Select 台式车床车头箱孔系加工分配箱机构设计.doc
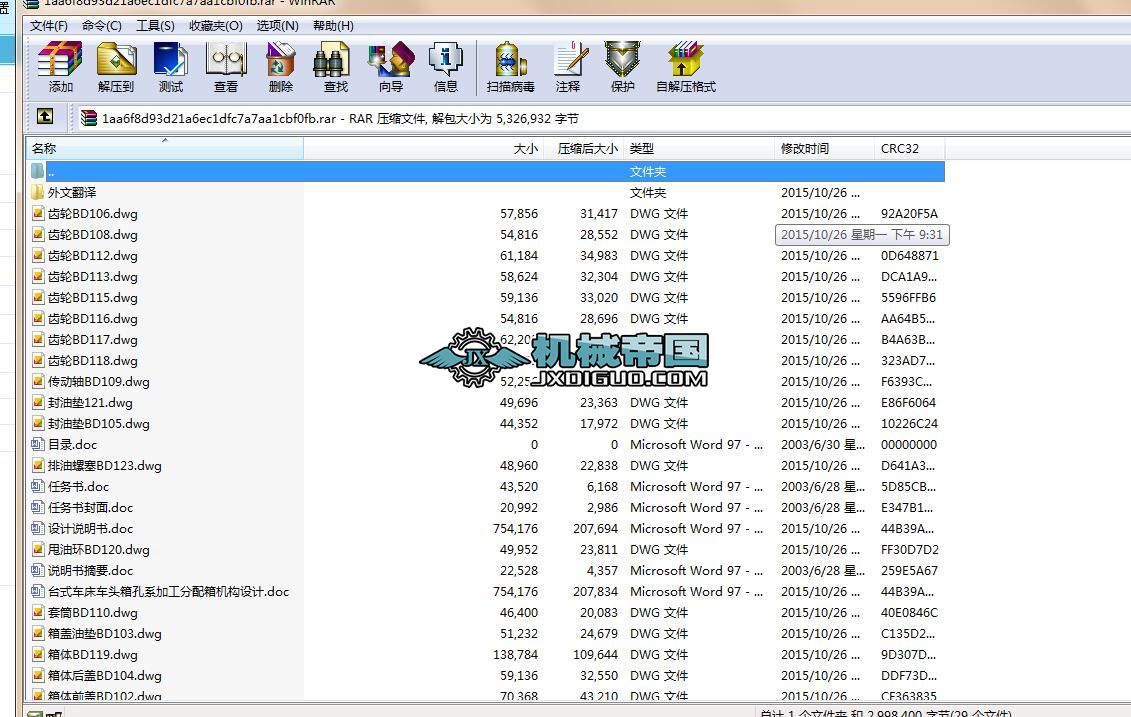1131x717 pixels. 168,591
